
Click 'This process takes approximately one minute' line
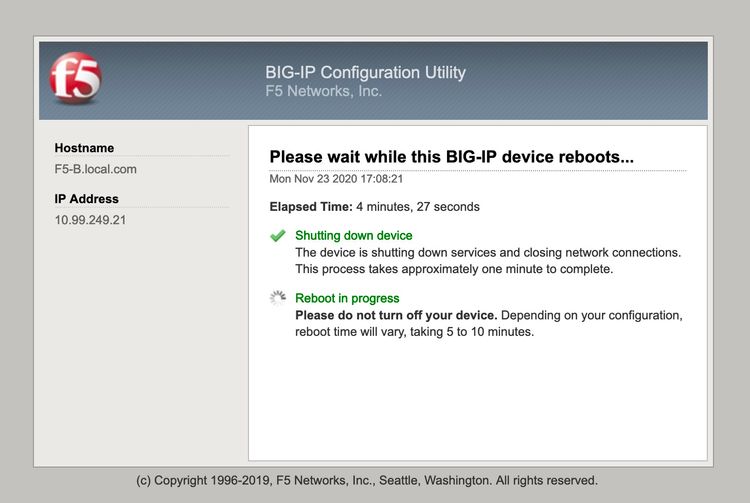(x=454, y=269)
